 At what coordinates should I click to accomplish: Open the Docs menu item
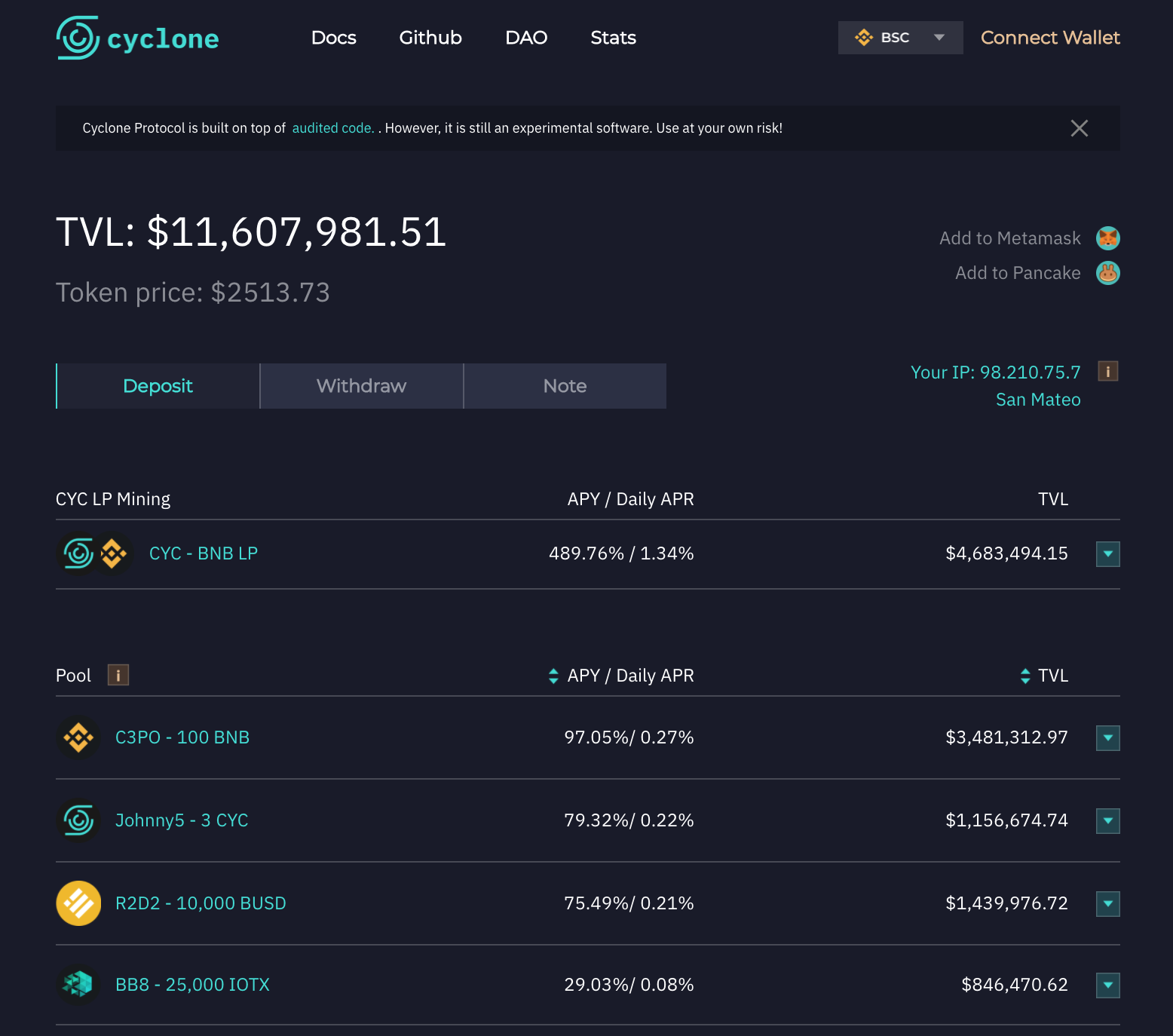point(334,38)
